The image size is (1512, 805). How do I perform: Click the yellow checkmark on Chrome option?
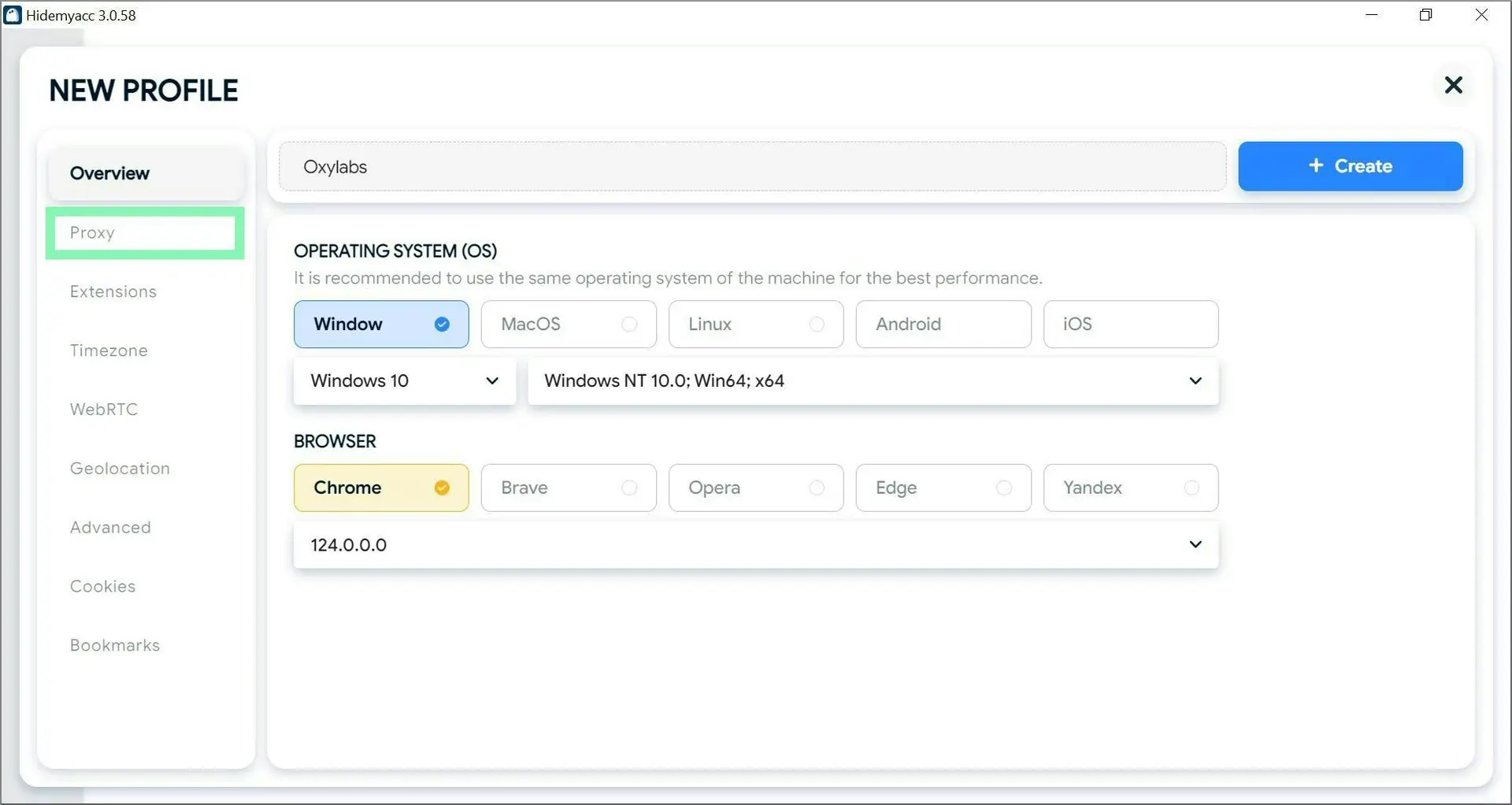[442, 488]
